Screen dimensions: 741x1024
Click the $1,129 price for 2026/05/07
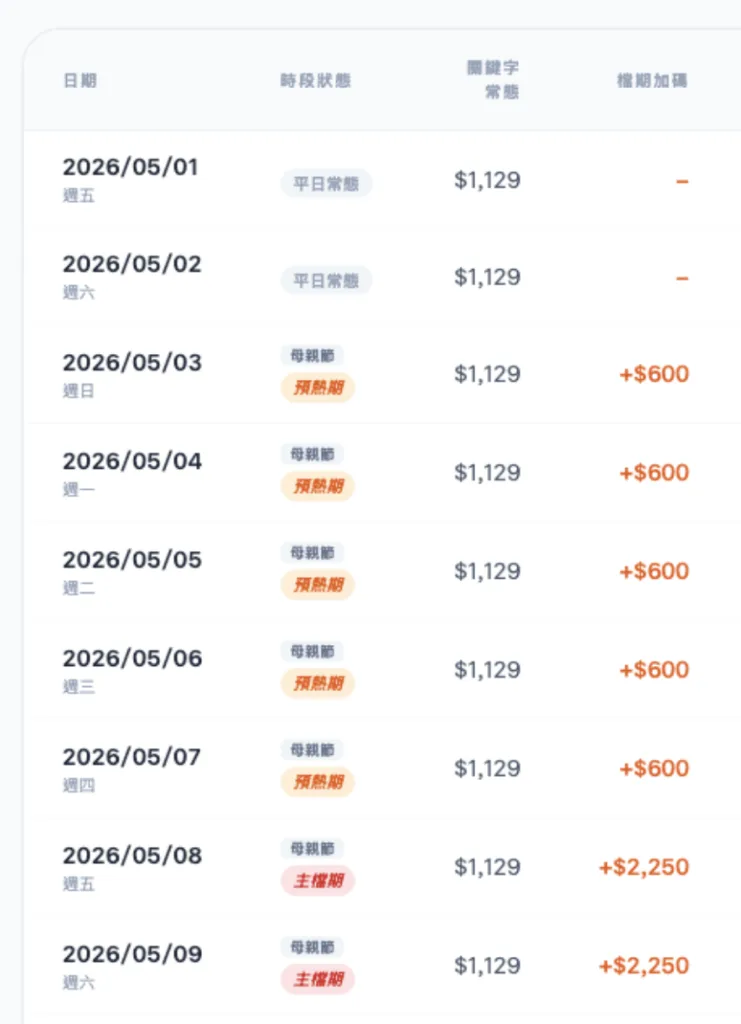point(487,768)
